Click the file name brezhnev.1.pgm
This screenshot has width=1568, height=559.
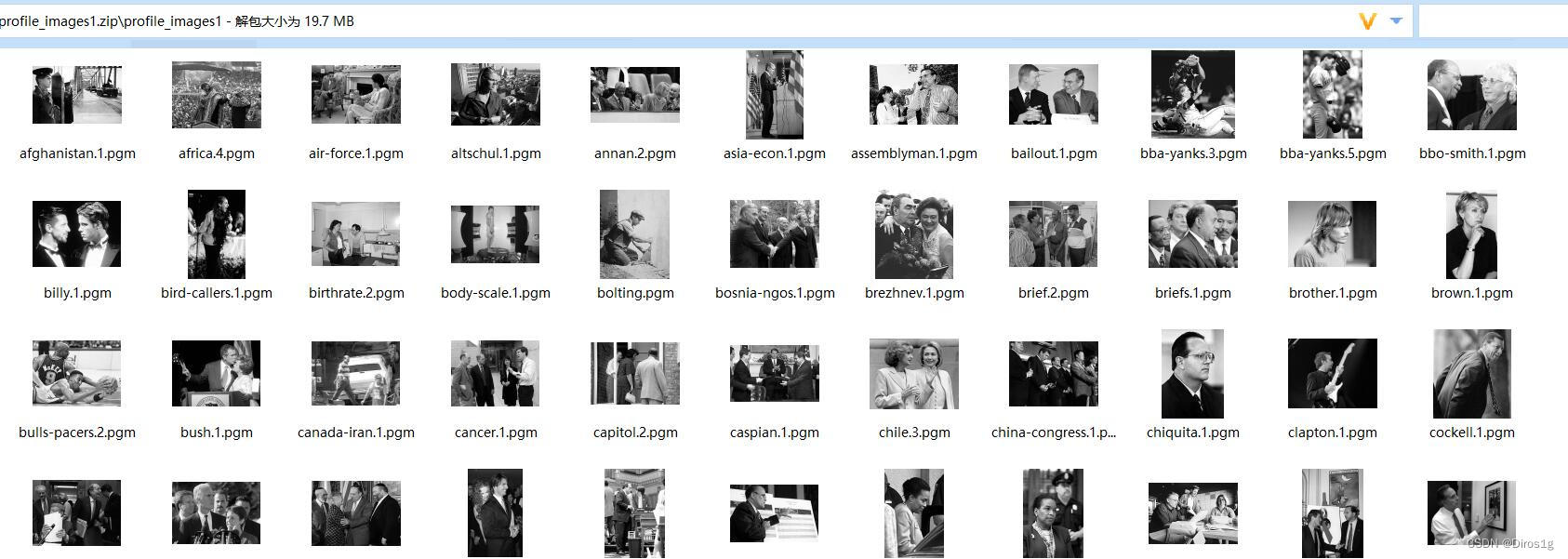coord(914,293)
